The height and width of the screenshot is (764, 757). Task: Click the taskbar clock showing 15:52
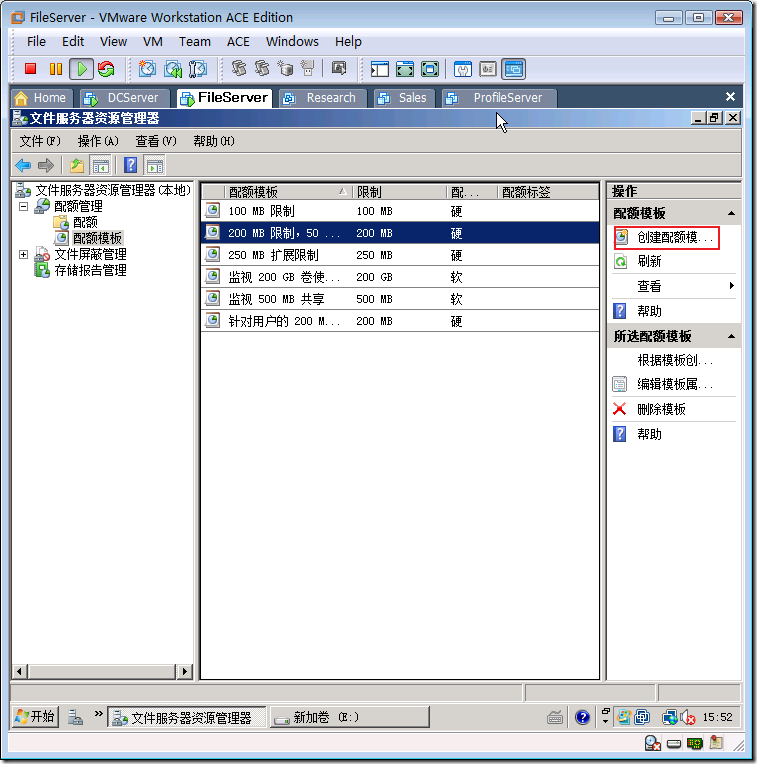[x=717, y=717]
